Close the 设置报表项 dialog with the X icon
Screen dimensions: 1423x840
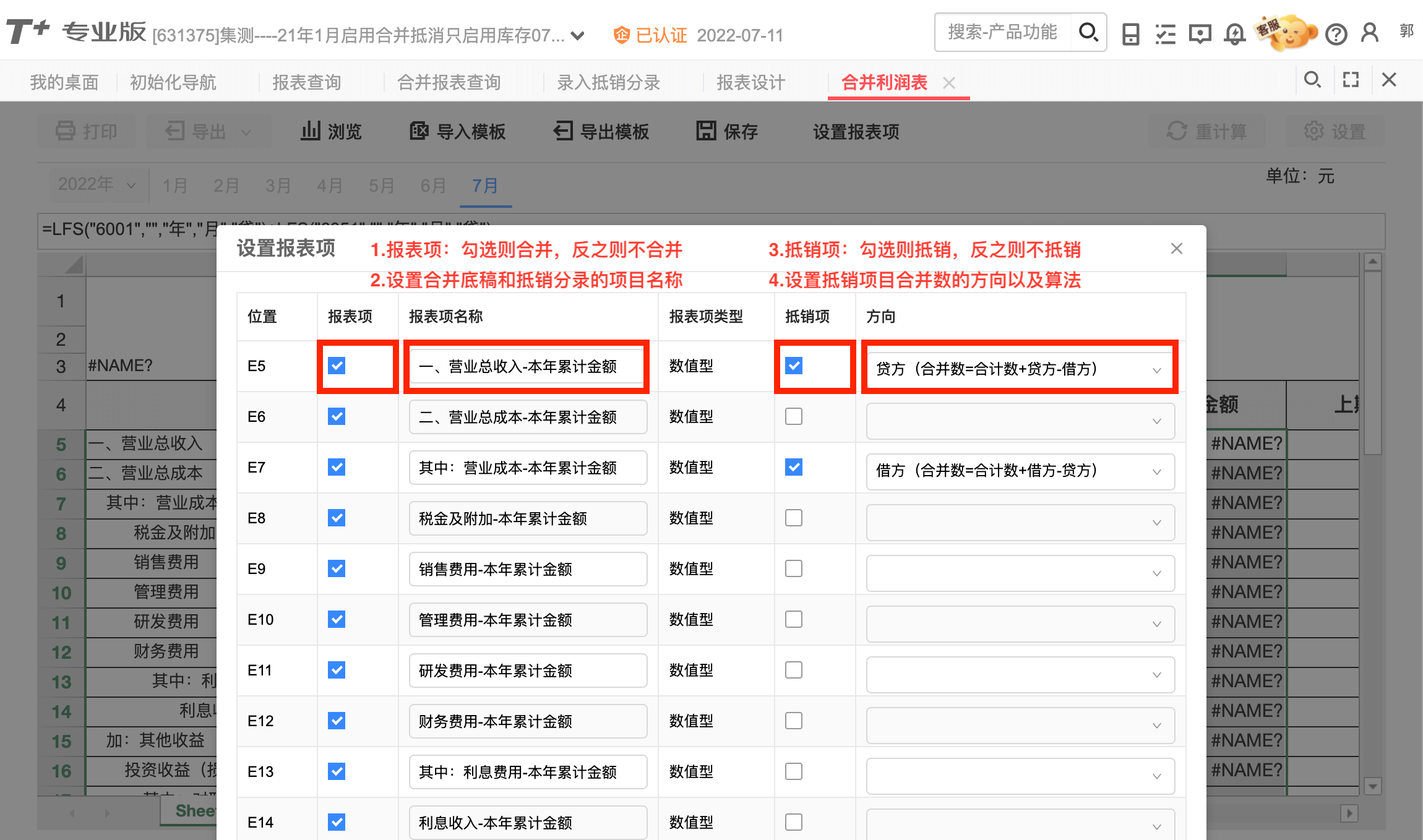(1176, 249)
